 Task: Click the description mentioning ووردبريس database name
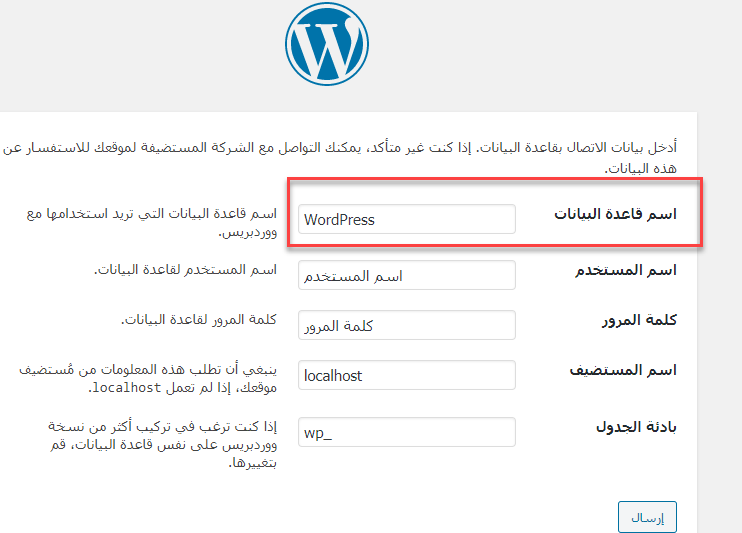pos(151,222)
